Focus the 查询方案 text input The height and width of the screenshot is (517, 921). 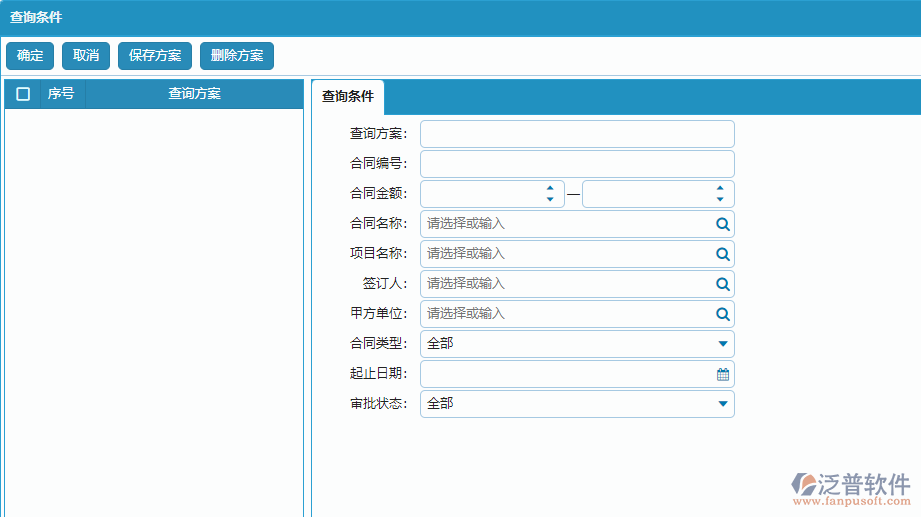(x=577, y=134)
